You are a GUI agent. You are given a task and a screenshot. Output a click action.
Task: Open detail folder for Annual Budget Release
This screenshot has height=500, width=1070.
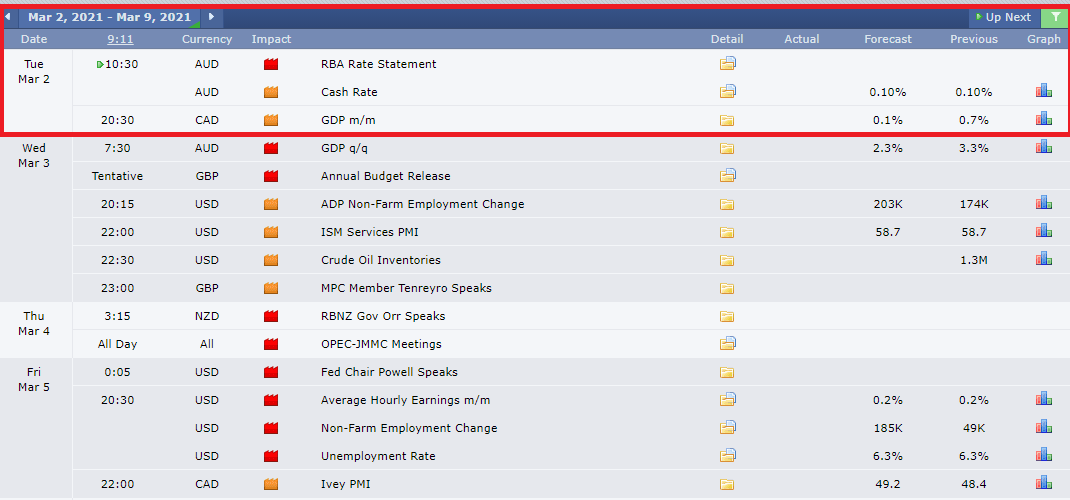click(727, 175)
